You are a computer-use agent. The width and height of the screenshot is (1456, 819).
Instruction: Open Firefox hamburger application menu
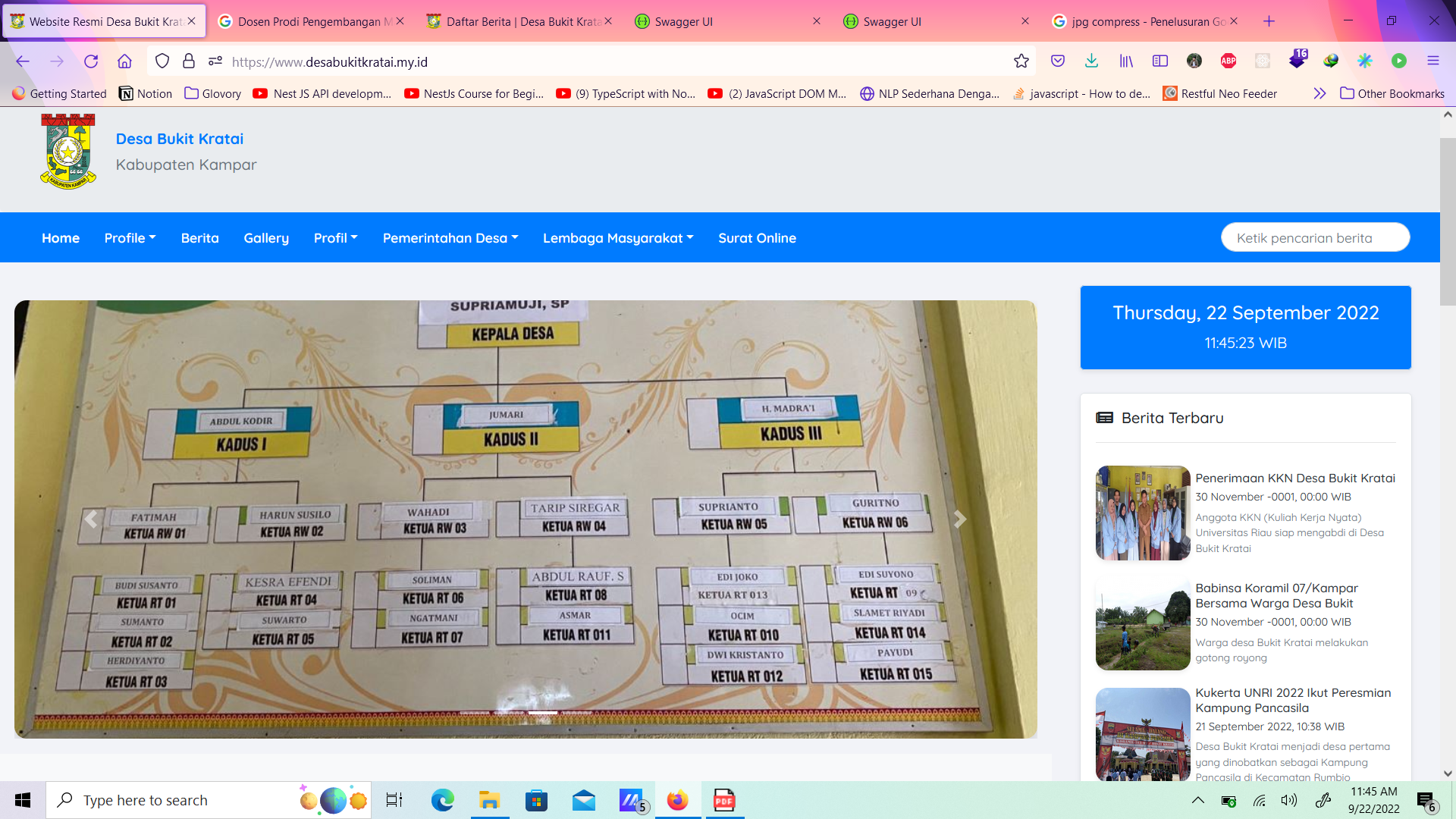click(1432, 61)
